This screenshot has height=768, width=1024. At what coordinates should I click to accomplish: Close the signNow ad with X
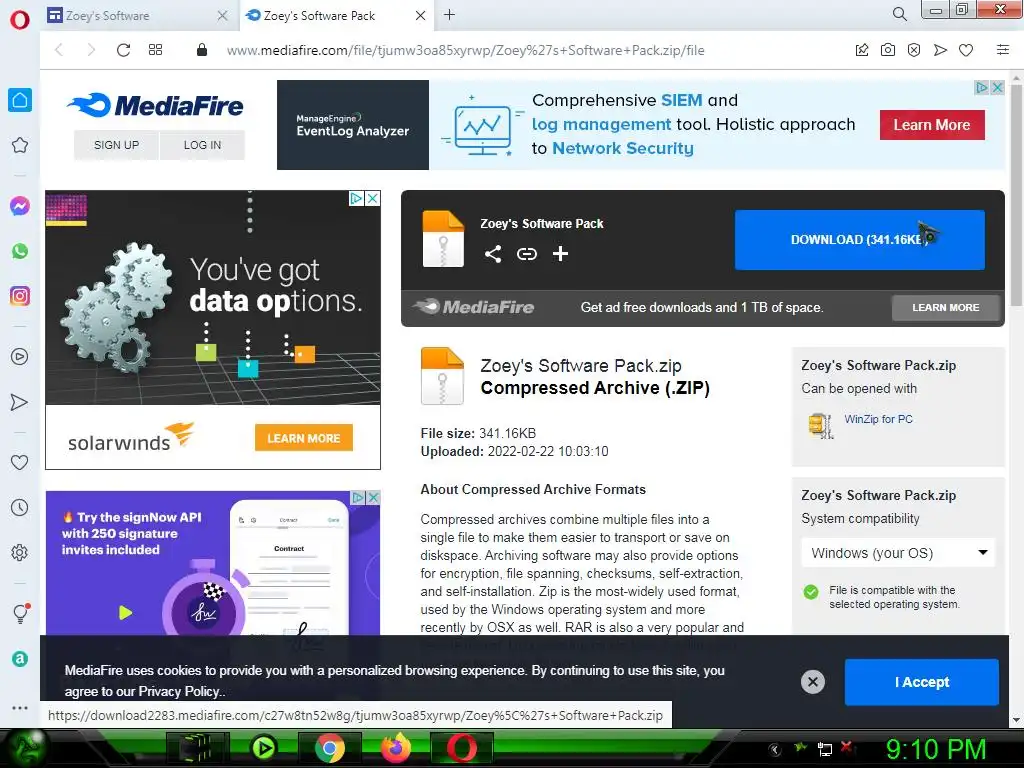tap(373, 498)
